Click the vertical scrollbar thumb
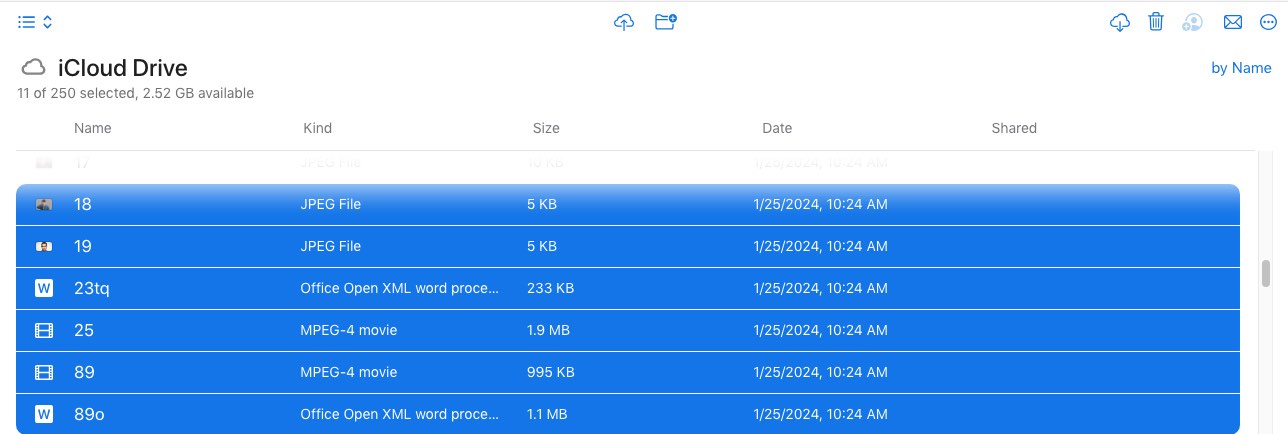Screen dimensions: 1288x434 [x=1265, y=273]
